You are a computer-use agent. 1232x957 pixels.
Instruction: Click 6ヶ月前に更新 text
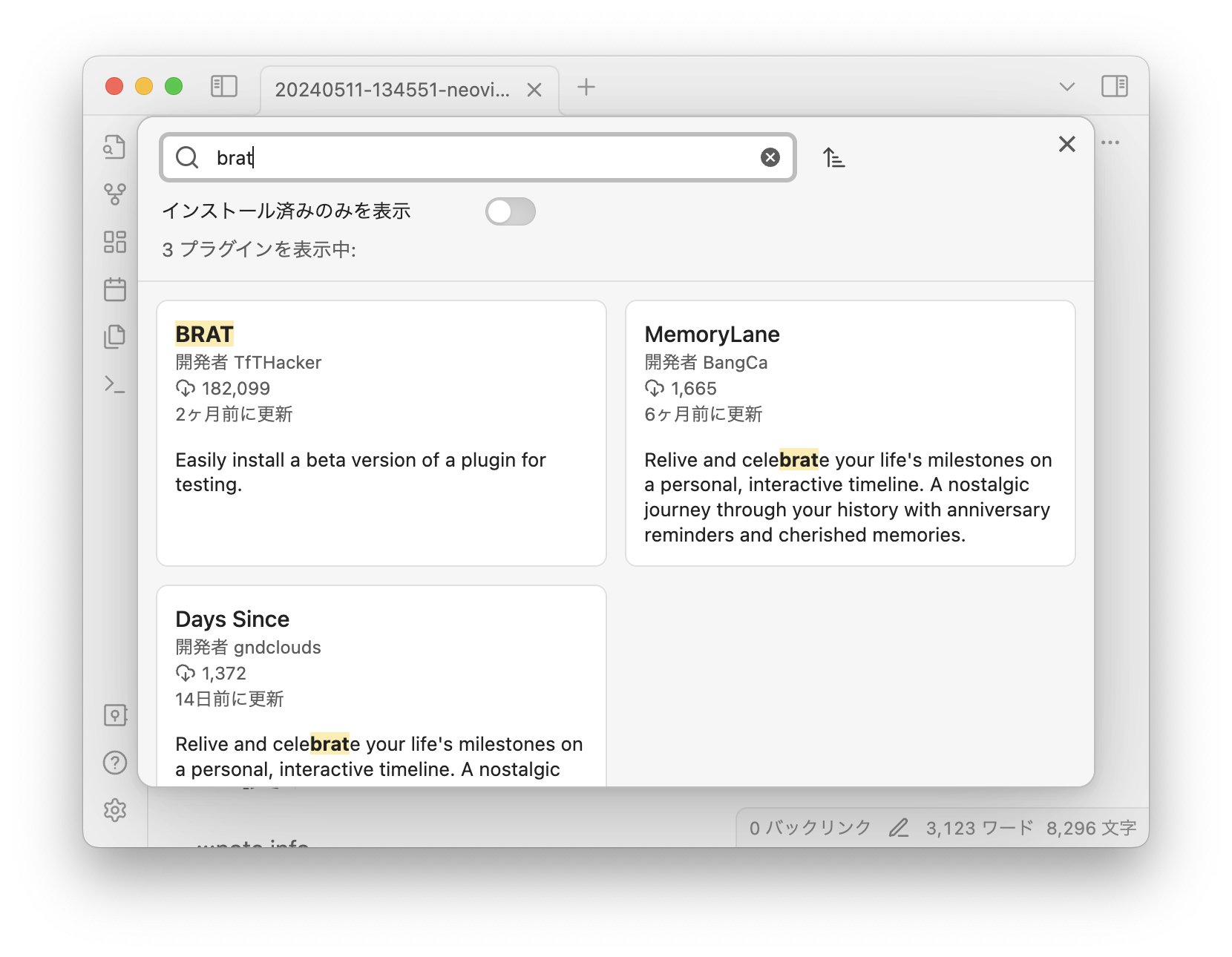click(703, 414)
